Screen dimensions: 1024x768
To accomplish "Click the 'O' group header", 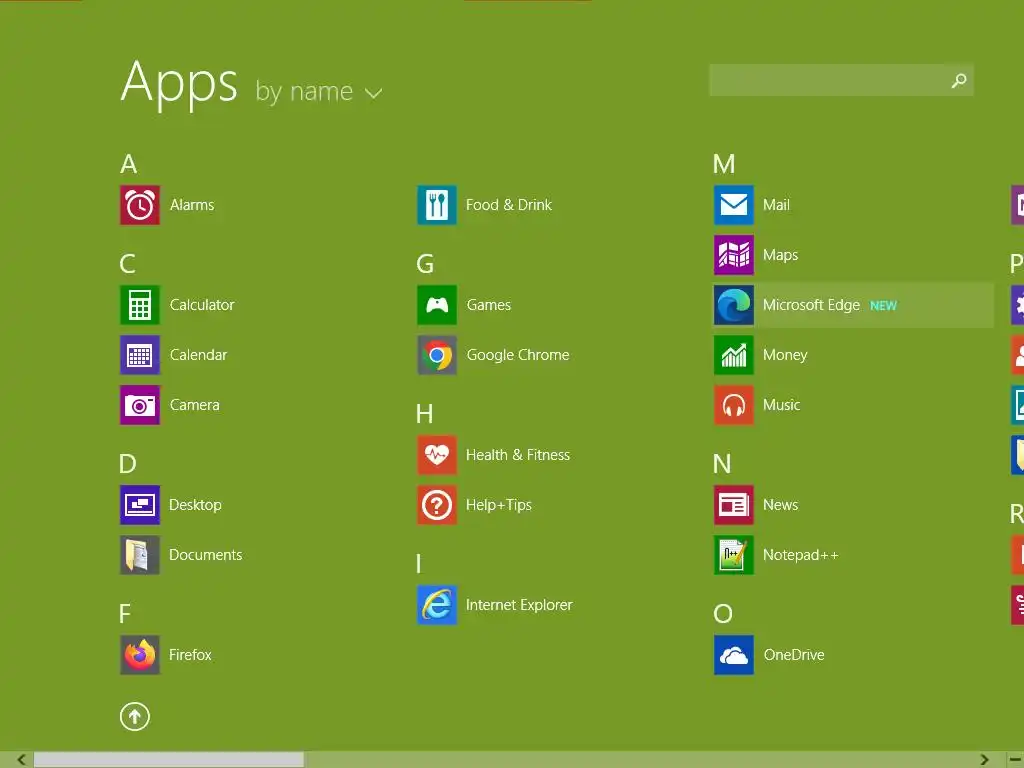I will click(x=724, y=614).
